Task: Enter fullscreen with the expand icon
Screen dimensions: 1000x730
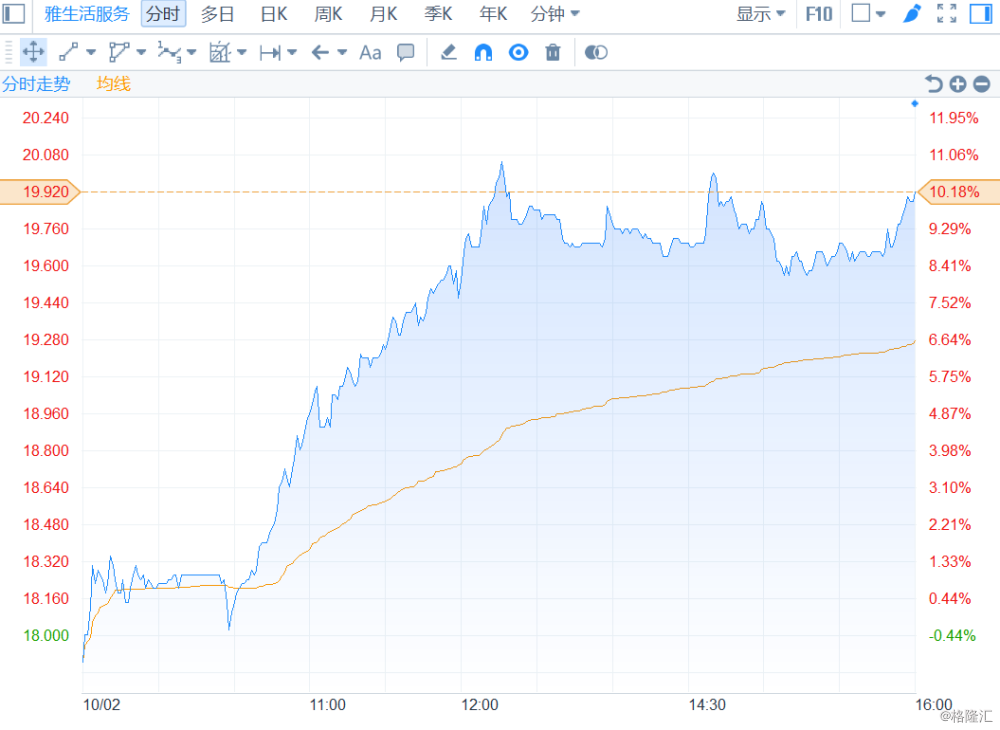Action: 946,14
